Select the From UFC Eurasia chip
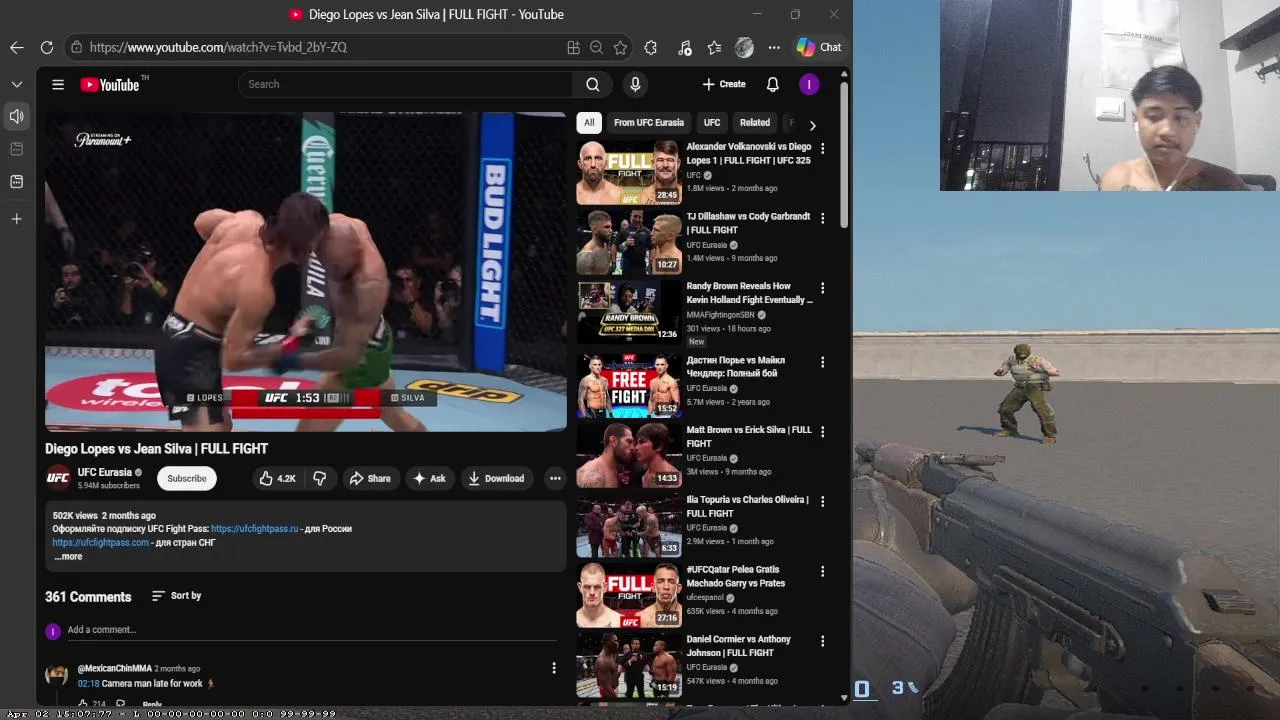Screen dimensions: 1280x720 (x=649, y=123)
